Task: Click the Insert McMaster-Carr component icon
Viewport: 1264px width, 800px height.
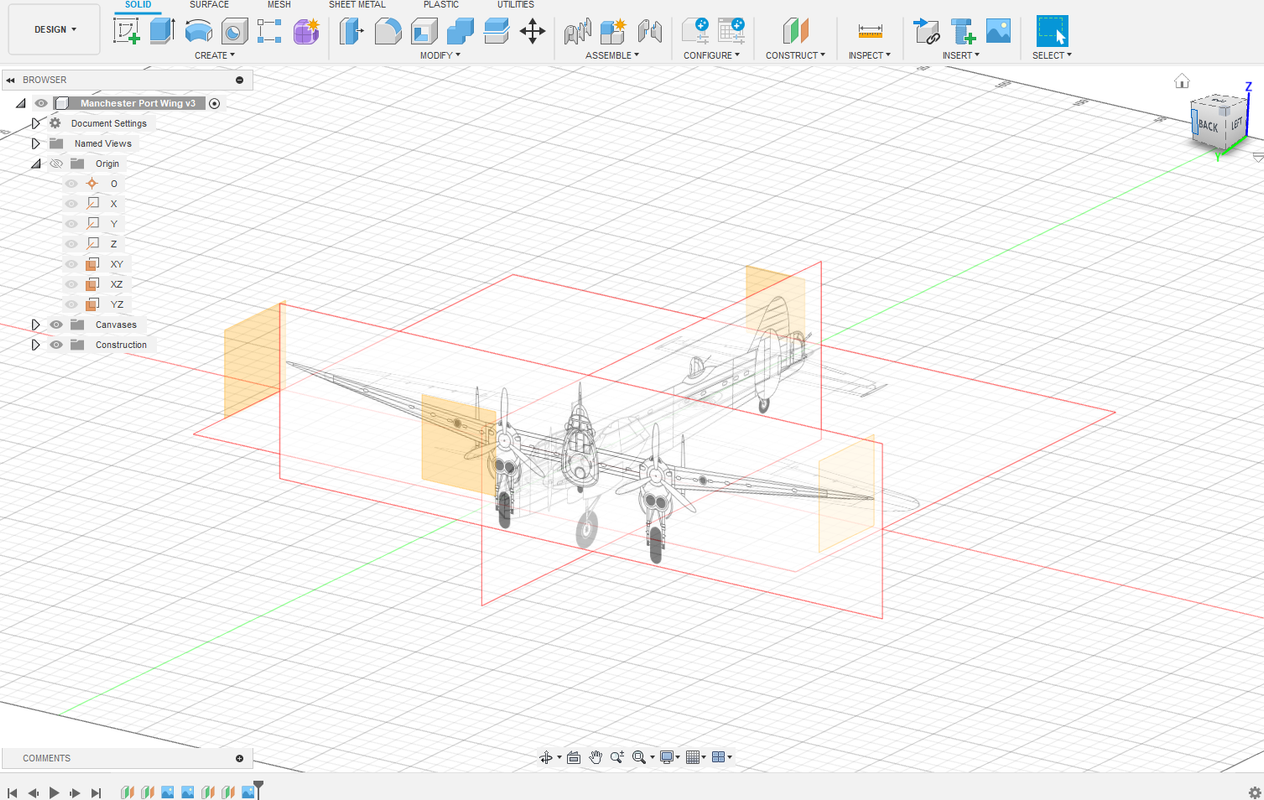Action: pyautogui.click(x=963, y=31)
